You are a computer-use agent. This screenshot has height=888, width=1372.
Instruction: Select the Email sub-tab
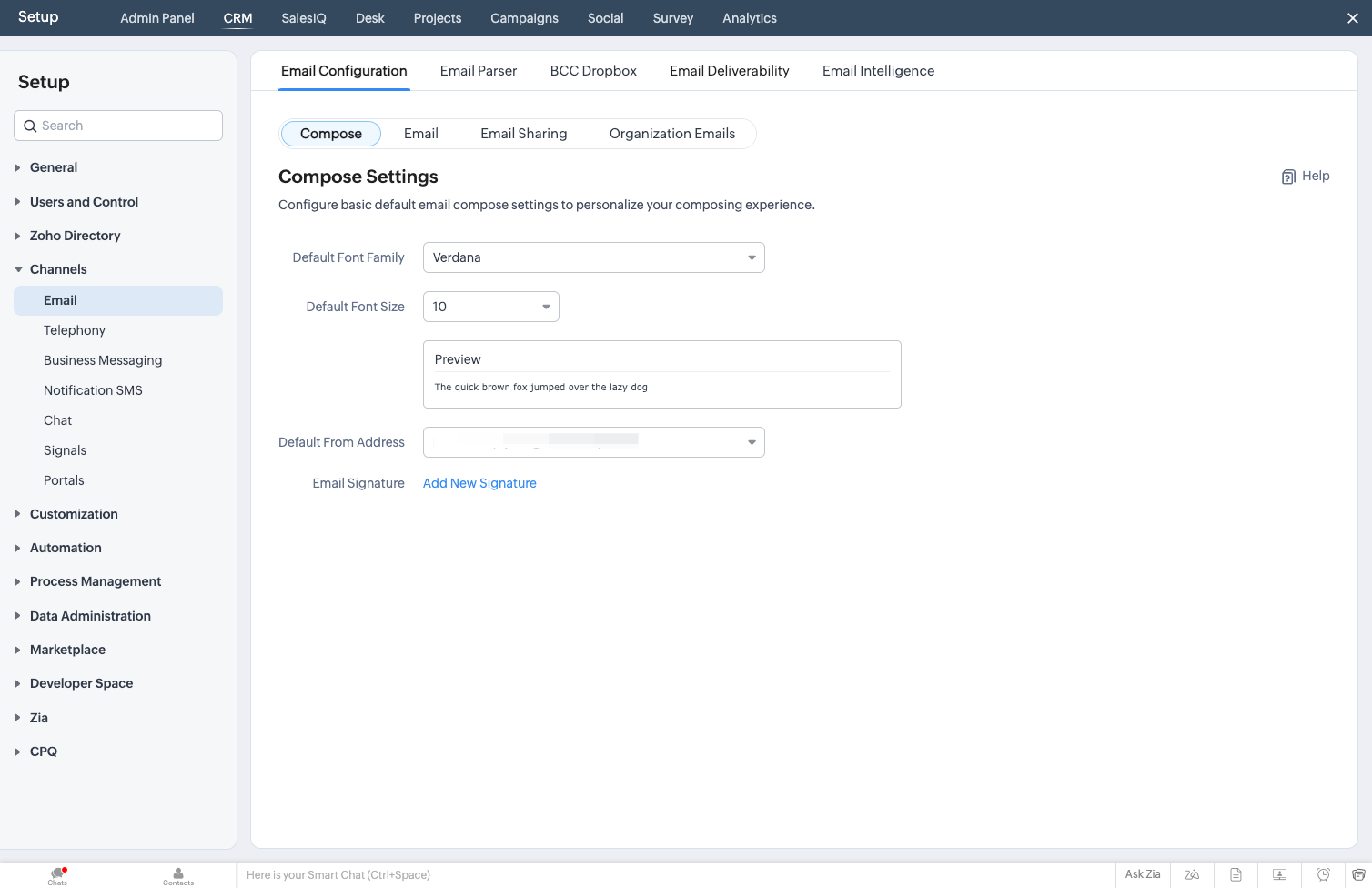(x=421, y=134)
